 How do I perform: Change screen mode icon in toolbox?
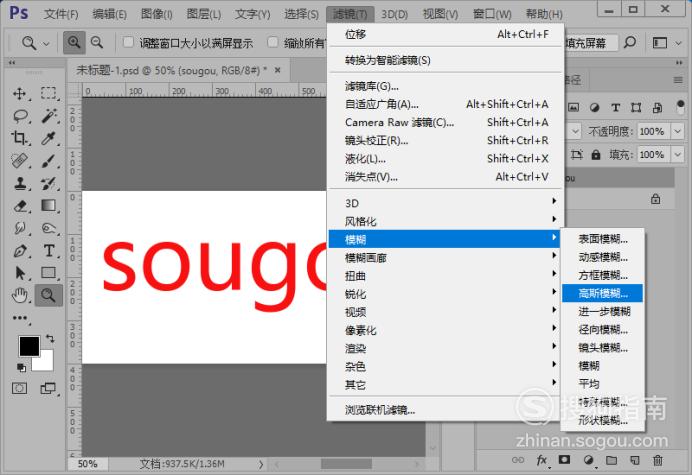[x=48, y=388]
